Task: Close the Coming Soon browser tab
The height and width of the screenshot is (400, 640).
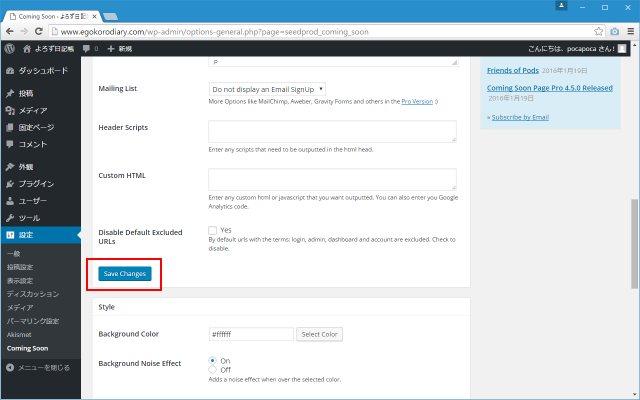Action: coord(95,16)
